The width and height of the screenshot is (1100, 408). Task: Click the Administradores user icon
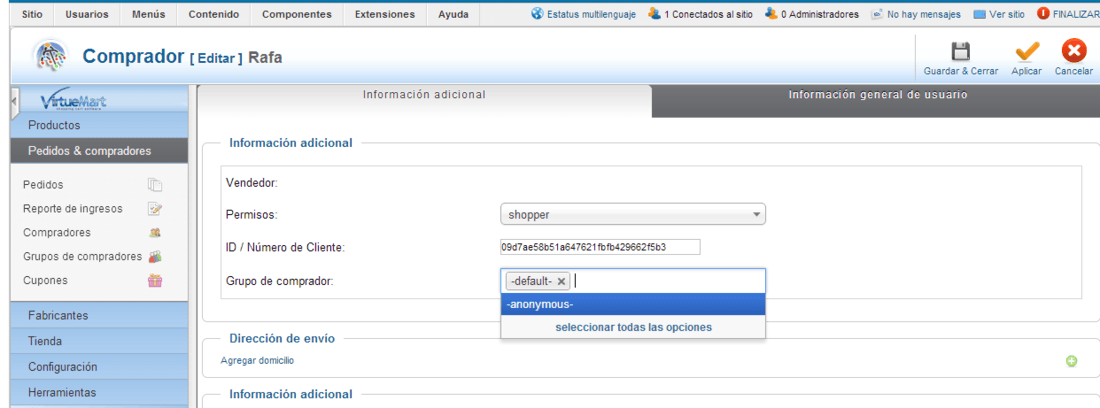(771, 13)
